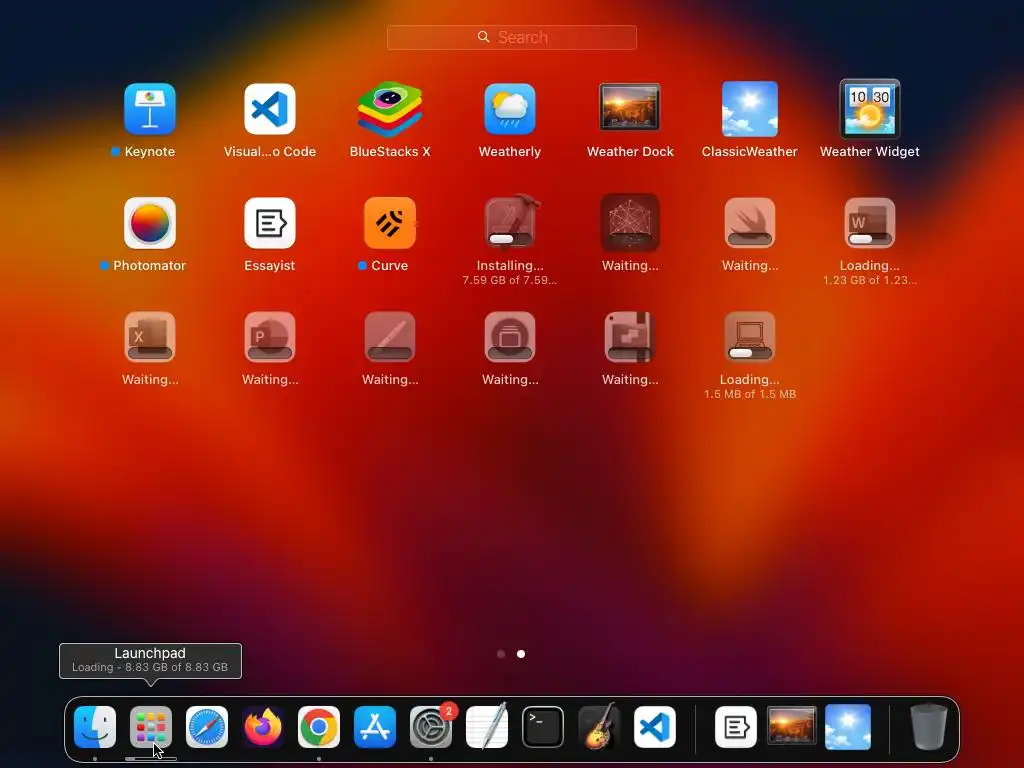
Task: Launch Visual Studio Code from Launchpad grid
Action: pos(270,108)
